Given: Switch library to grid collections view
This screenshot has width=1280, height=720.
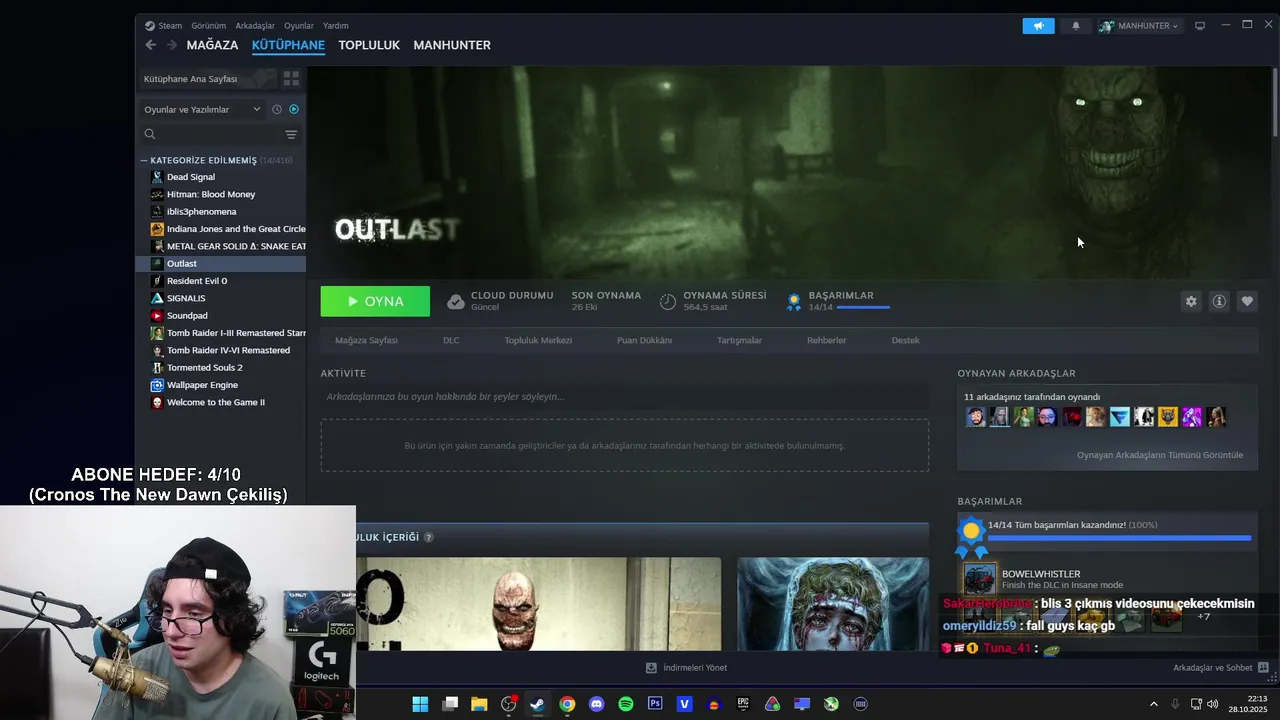Looking at the screenshot, I should click(291, 78).
